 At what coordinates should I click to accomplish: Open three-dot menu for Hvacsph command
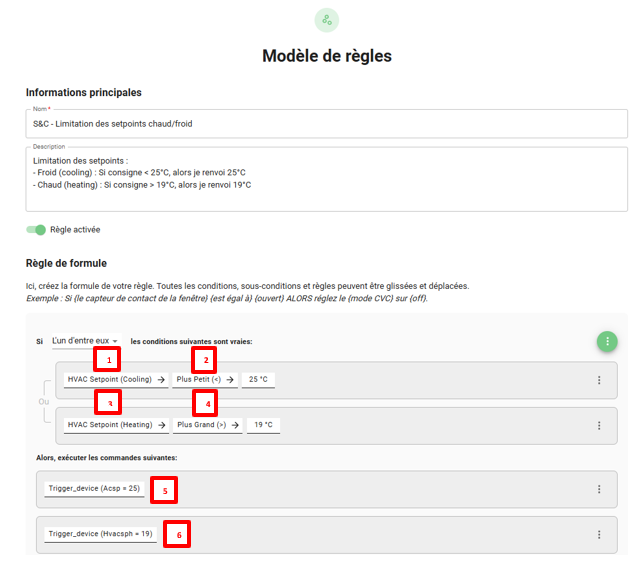pos(599,534)
